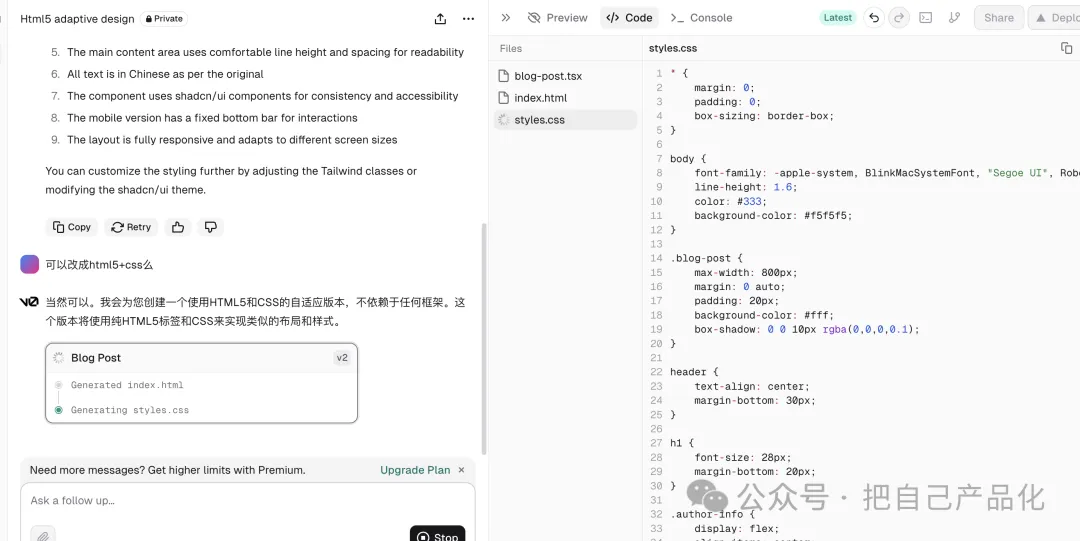Click the 'text-align: center;' code line
Viewport: 1080px width, 541px height.
pyautogui.click(x=752, y=386)
